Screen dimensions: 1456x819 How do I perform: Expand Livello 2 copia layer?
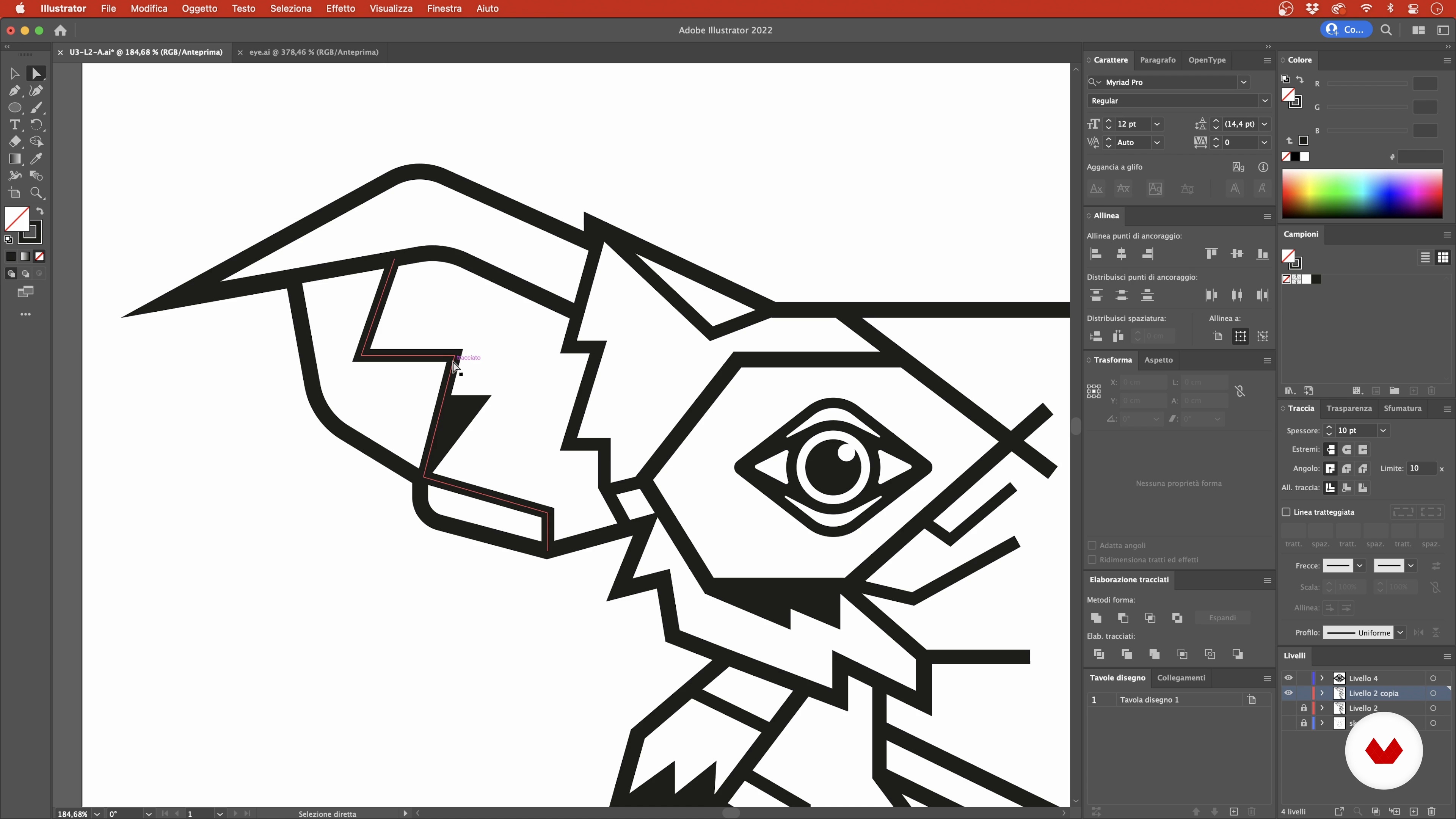click(1322, 693)
